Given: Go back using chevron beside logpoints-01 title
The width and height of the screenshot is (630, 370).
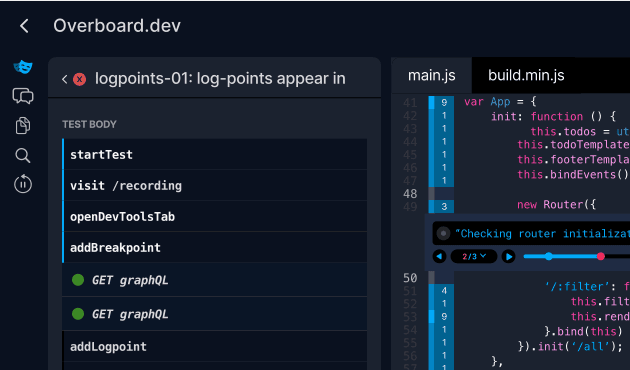Looking at the screenshot, I should [x=65, y=79].
